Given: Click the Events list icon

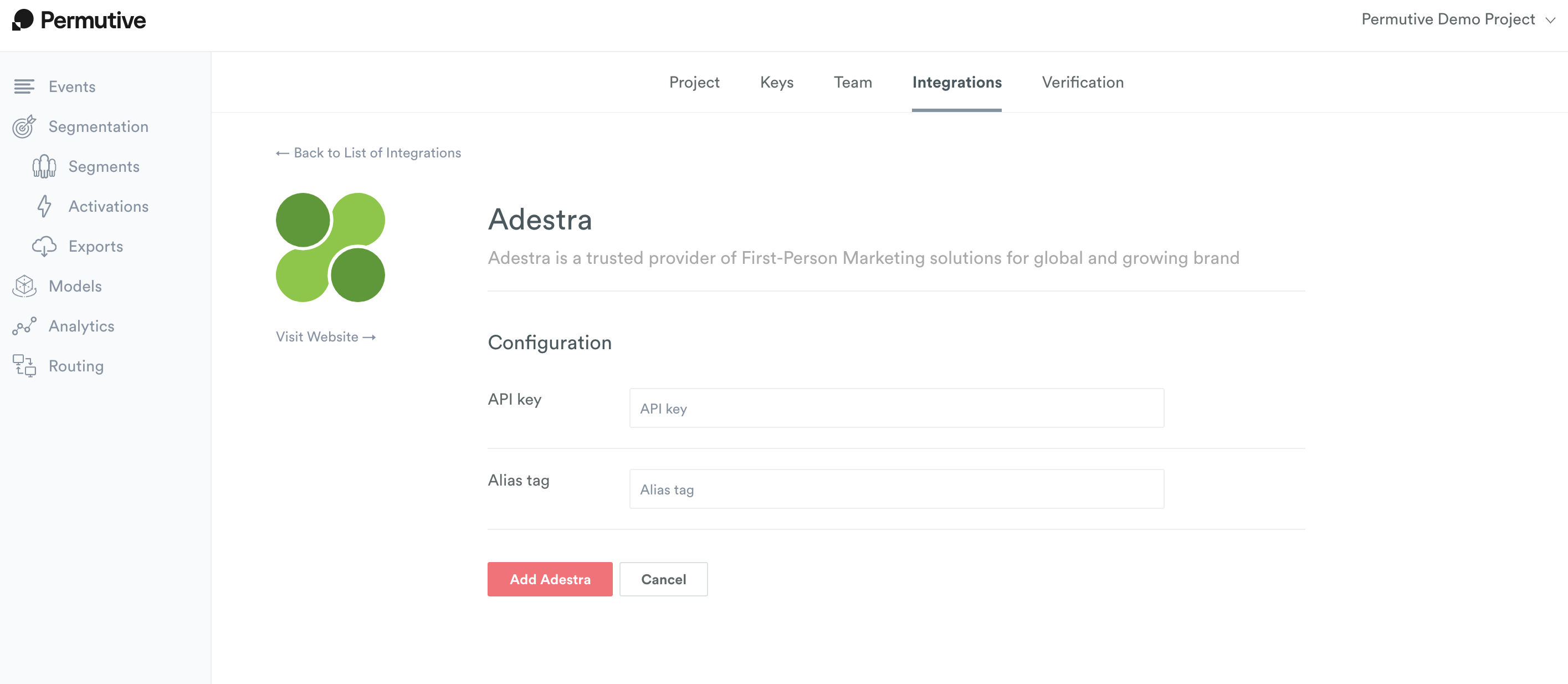Looking at the screenshot, I should coord(24,86).
